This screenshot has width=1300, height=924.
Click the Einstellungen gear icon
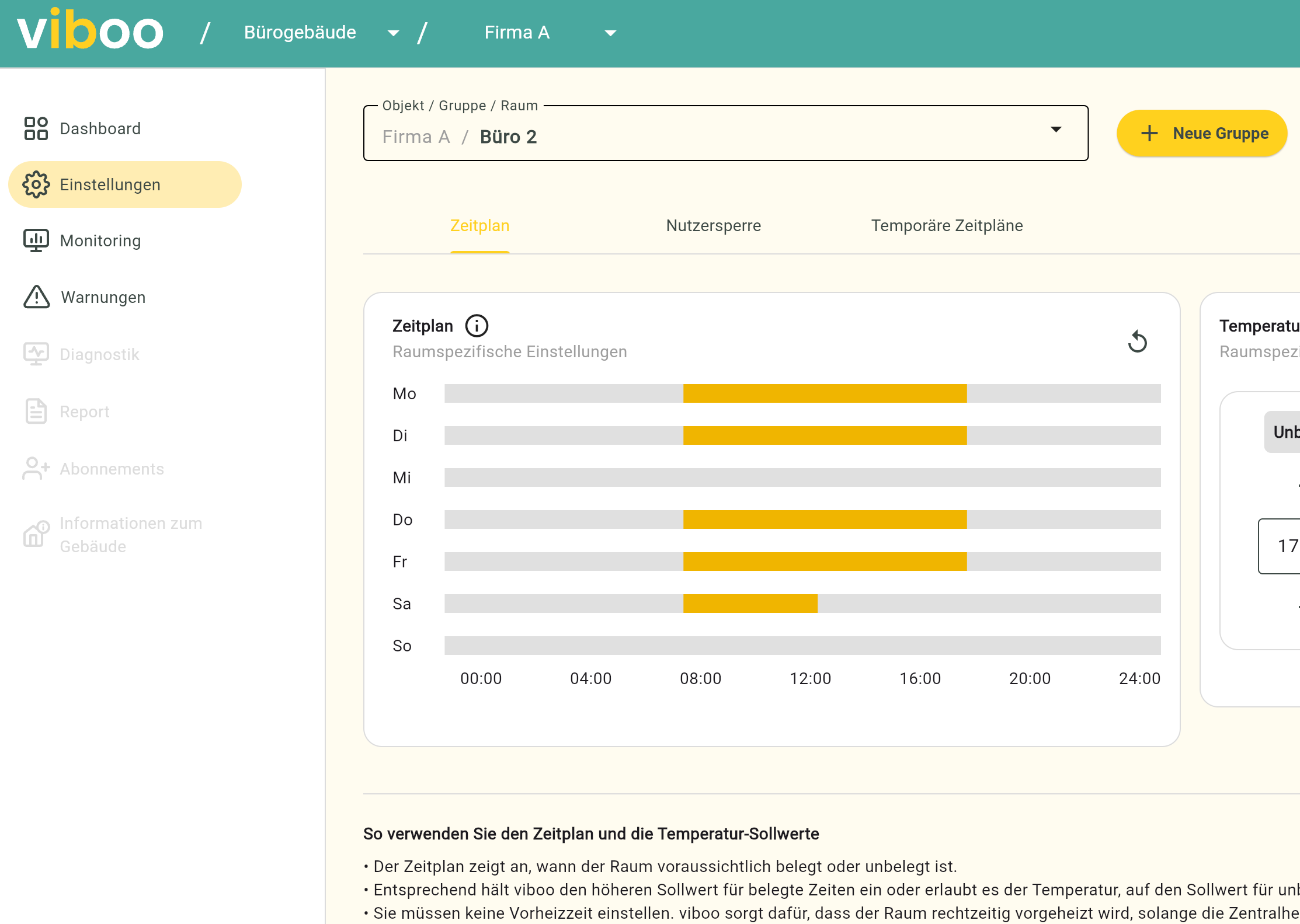pos(36,184)
